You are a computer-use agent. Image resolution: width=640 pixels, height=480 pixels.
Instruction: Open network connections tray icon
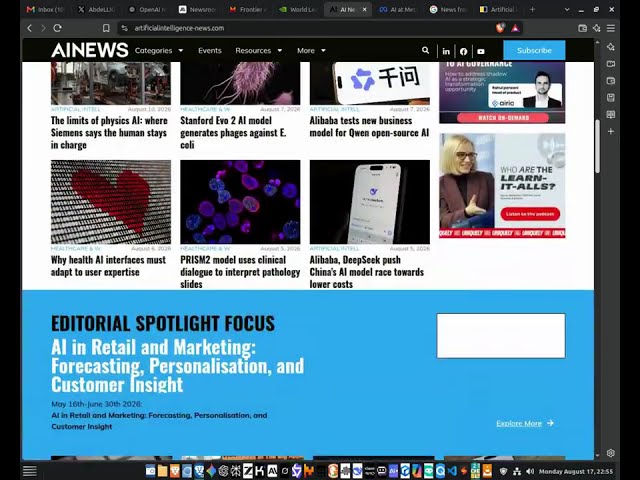point(517,471)
